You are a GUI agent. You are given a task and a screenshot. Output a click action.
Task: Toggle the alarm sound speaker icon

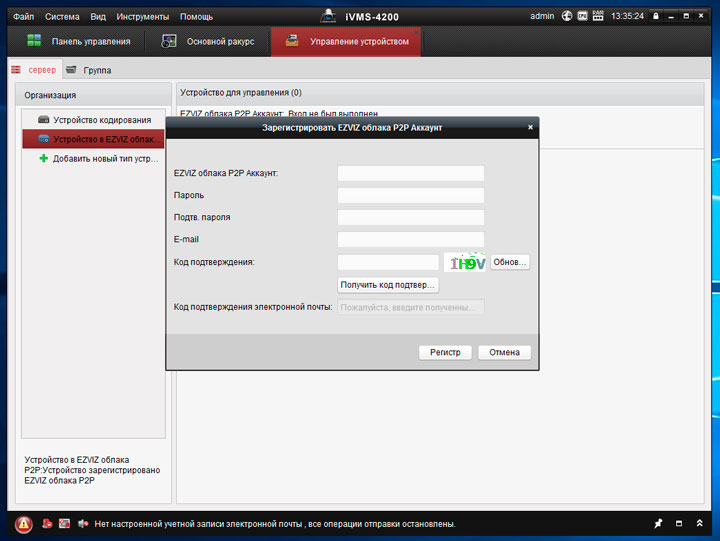click(x=83, y=524)
